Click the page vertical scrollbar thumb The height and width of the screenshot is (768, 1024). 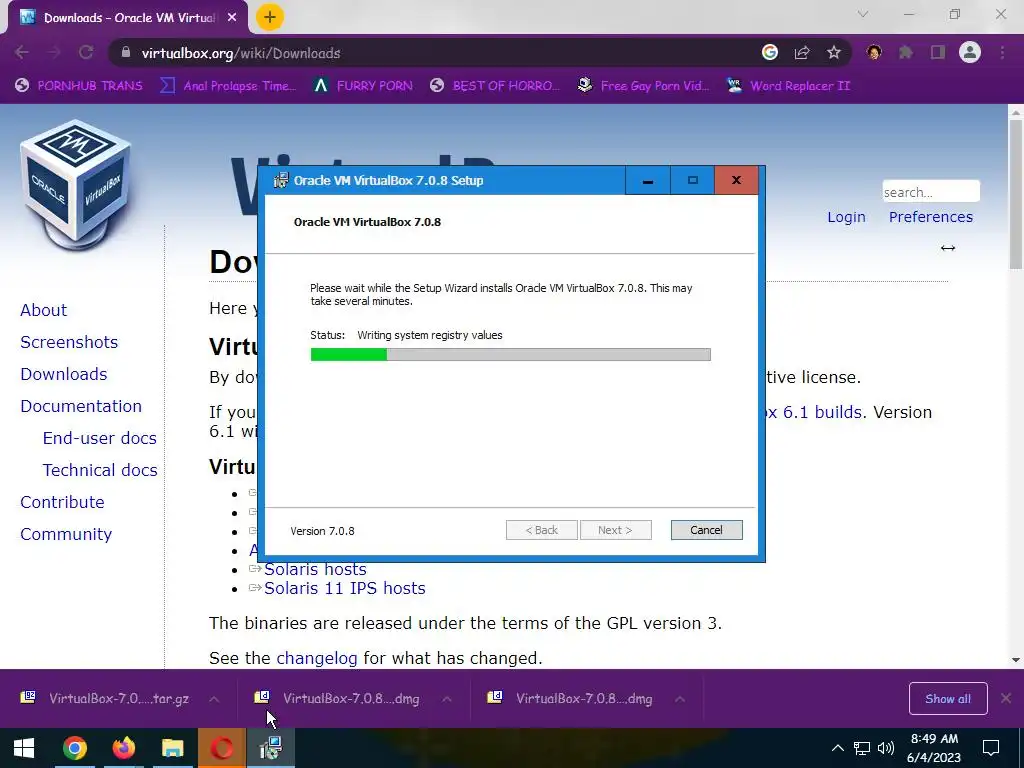(x=1016, y=193)
